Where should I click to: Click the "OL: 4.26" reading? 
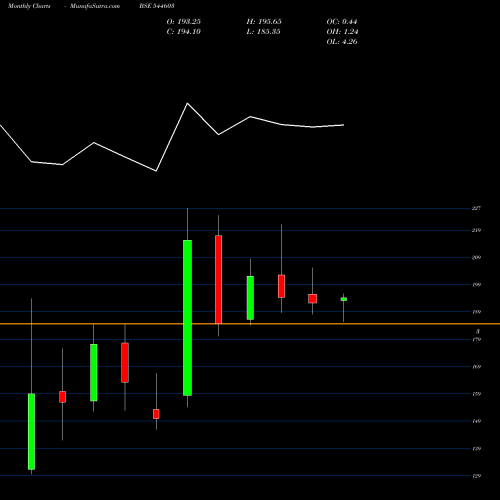coord(342,42)
